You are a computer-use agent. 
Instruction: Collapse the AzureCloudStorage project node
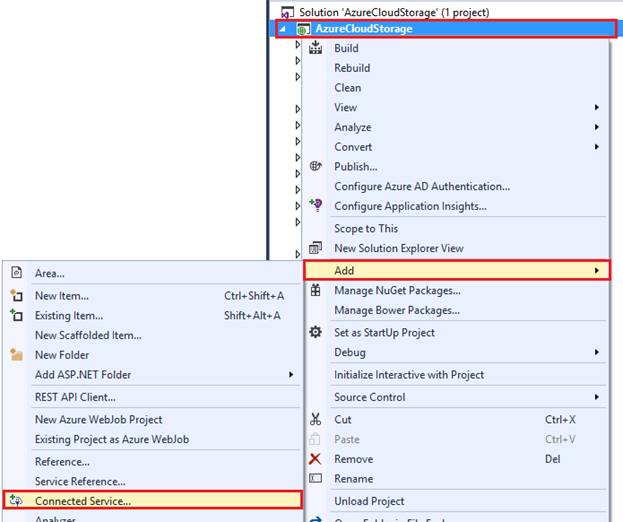(282, 29)
